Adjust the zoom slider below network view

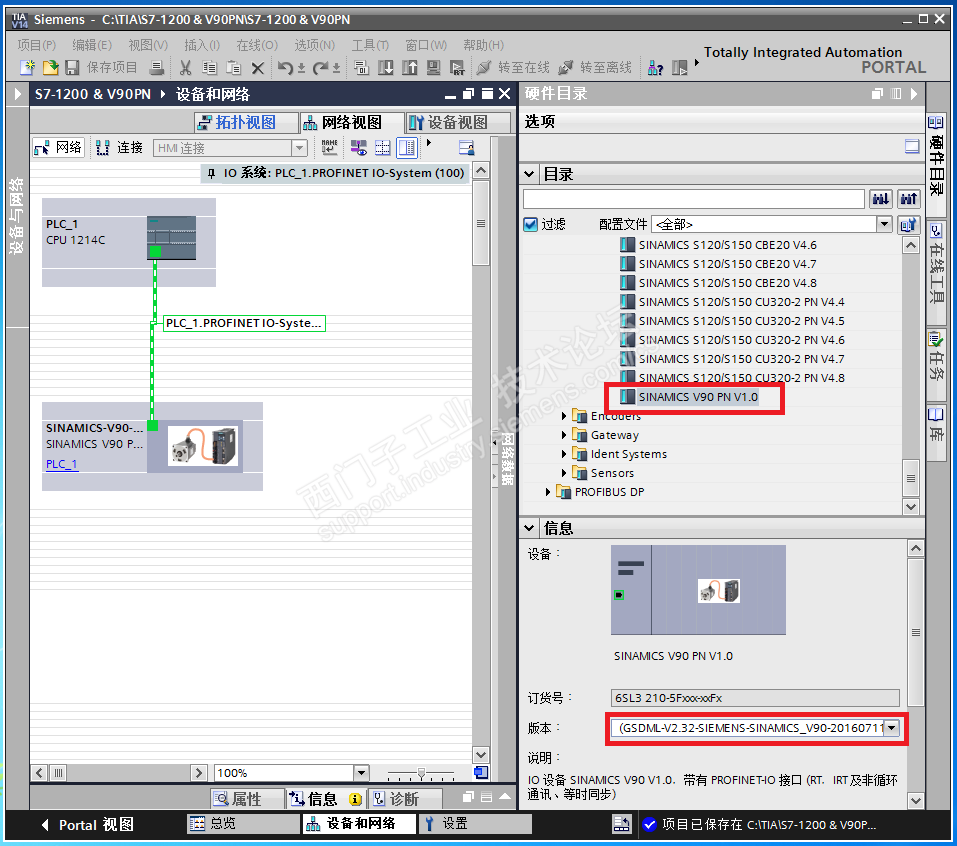(421, 774)
